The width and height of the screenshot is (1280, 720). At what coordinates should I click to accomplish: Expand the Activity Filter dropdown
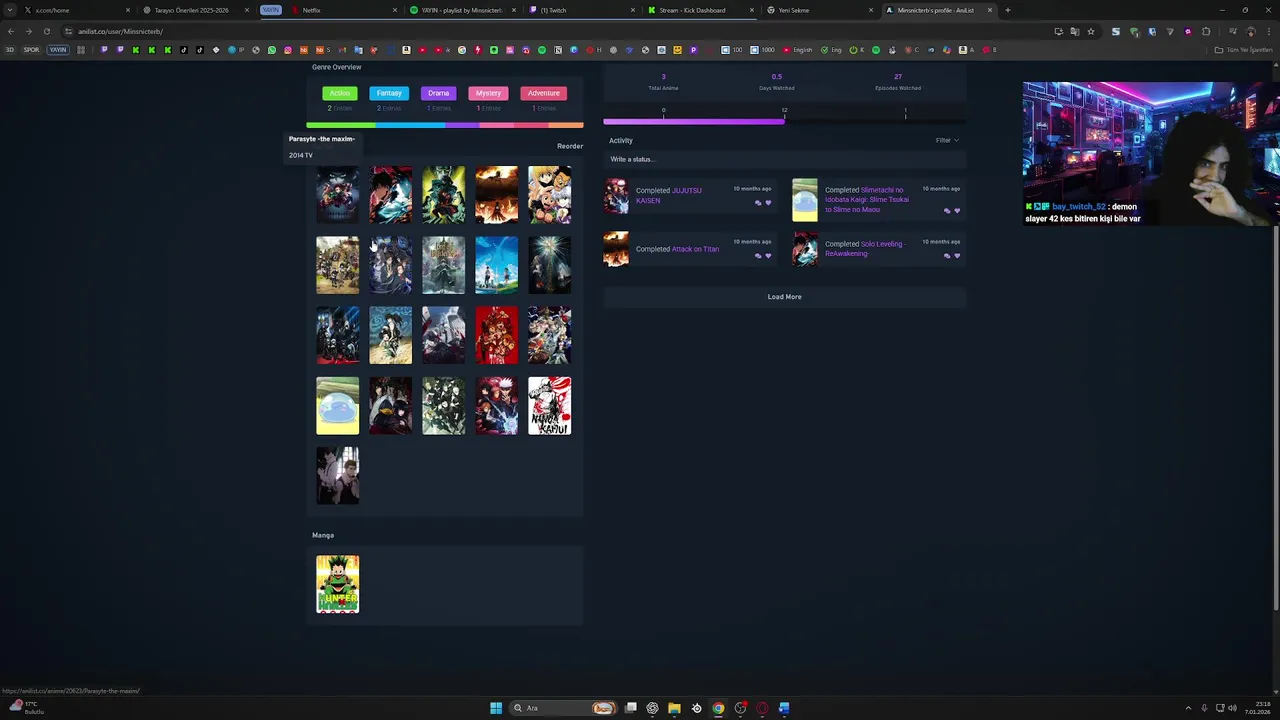click(947, 140)
